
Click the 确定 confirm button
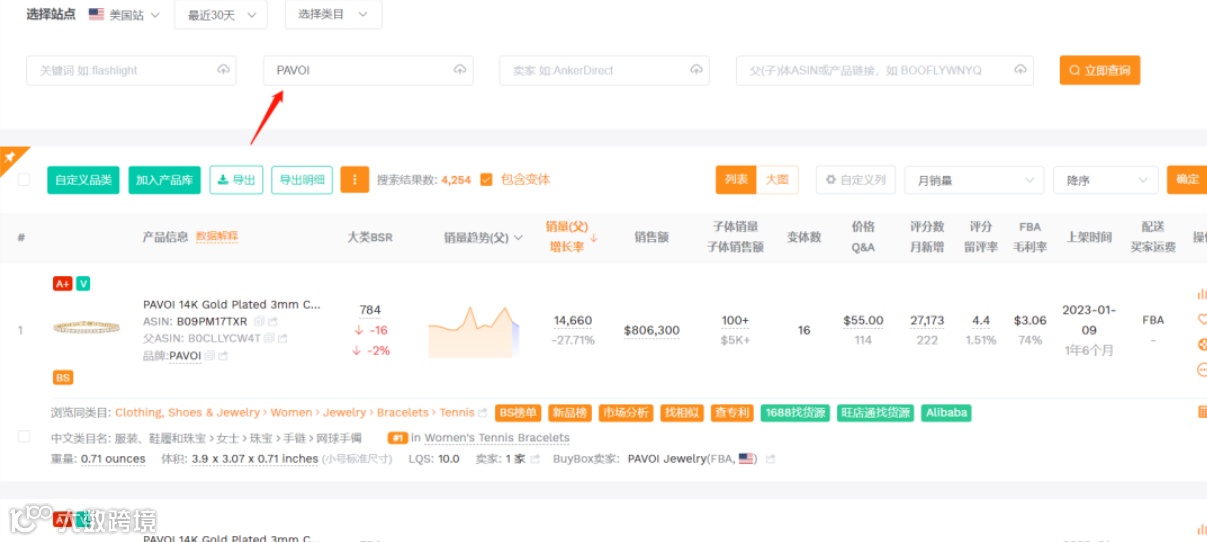(1186, 180)
